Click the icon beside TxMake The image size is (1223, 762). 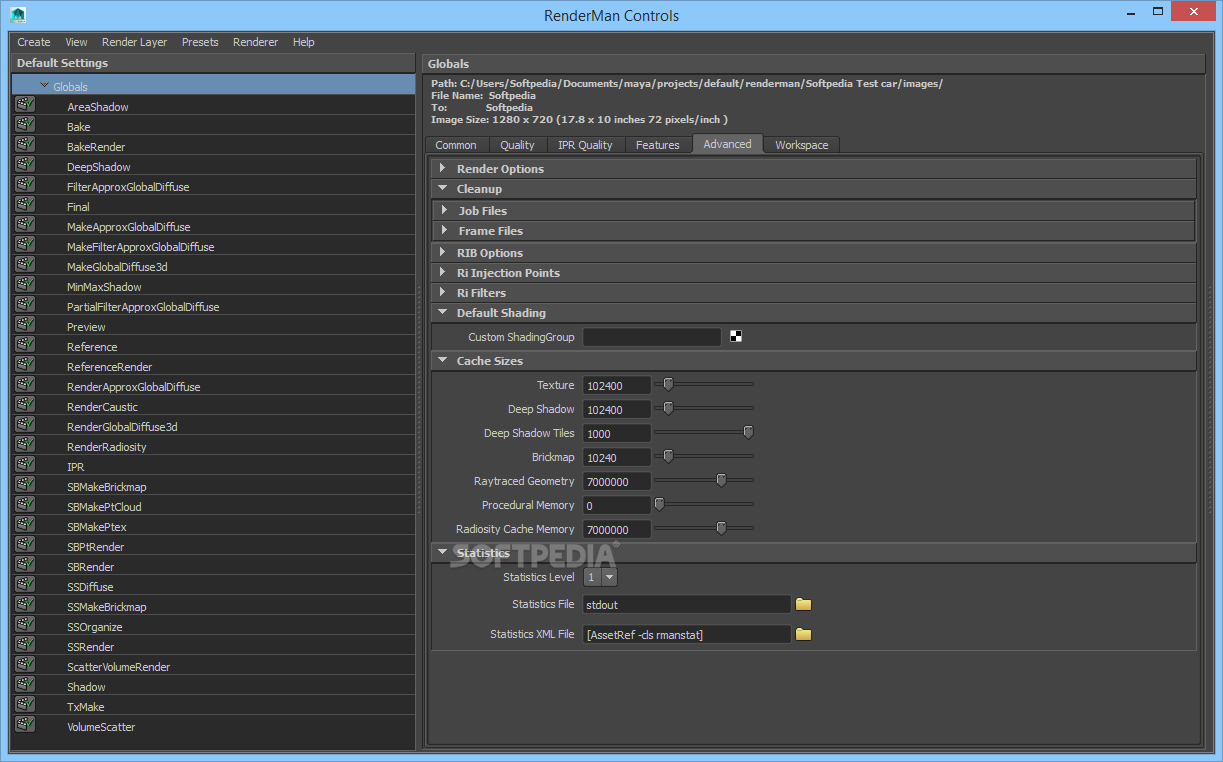point(25,705)
